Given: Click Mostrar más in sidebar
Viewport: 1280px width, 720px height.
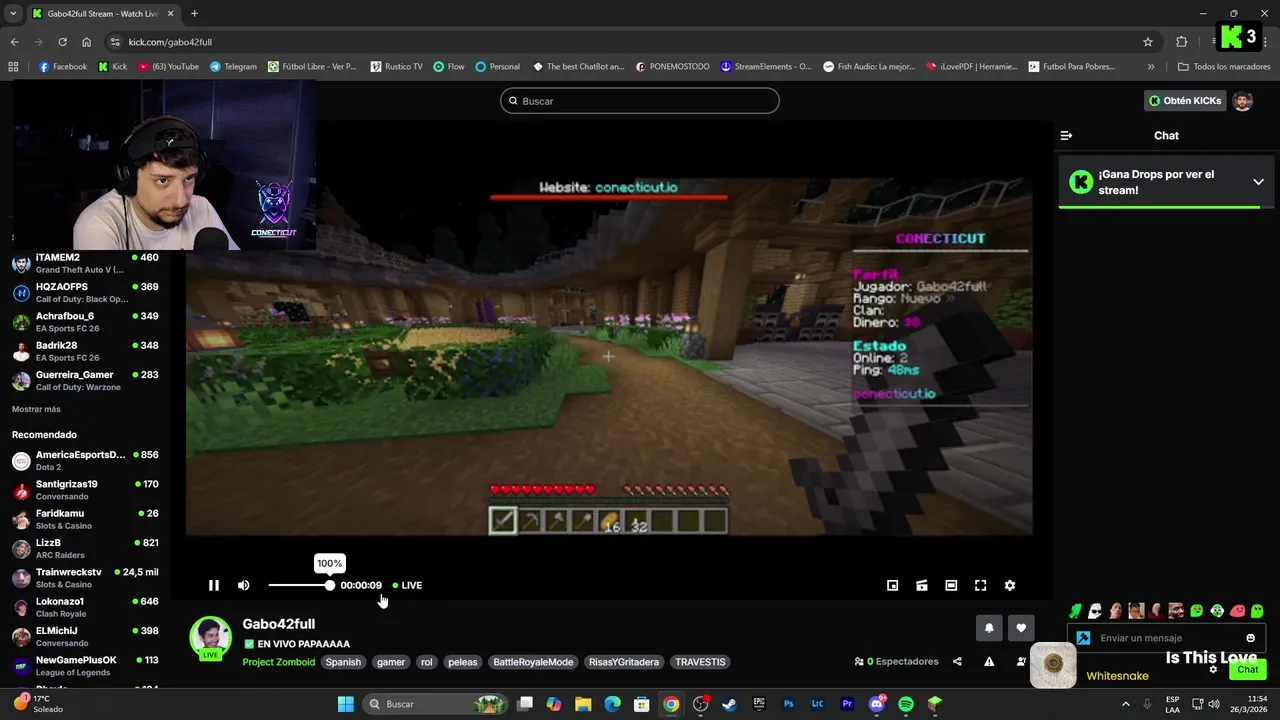Looking at the screenshot, I should 36,409.
